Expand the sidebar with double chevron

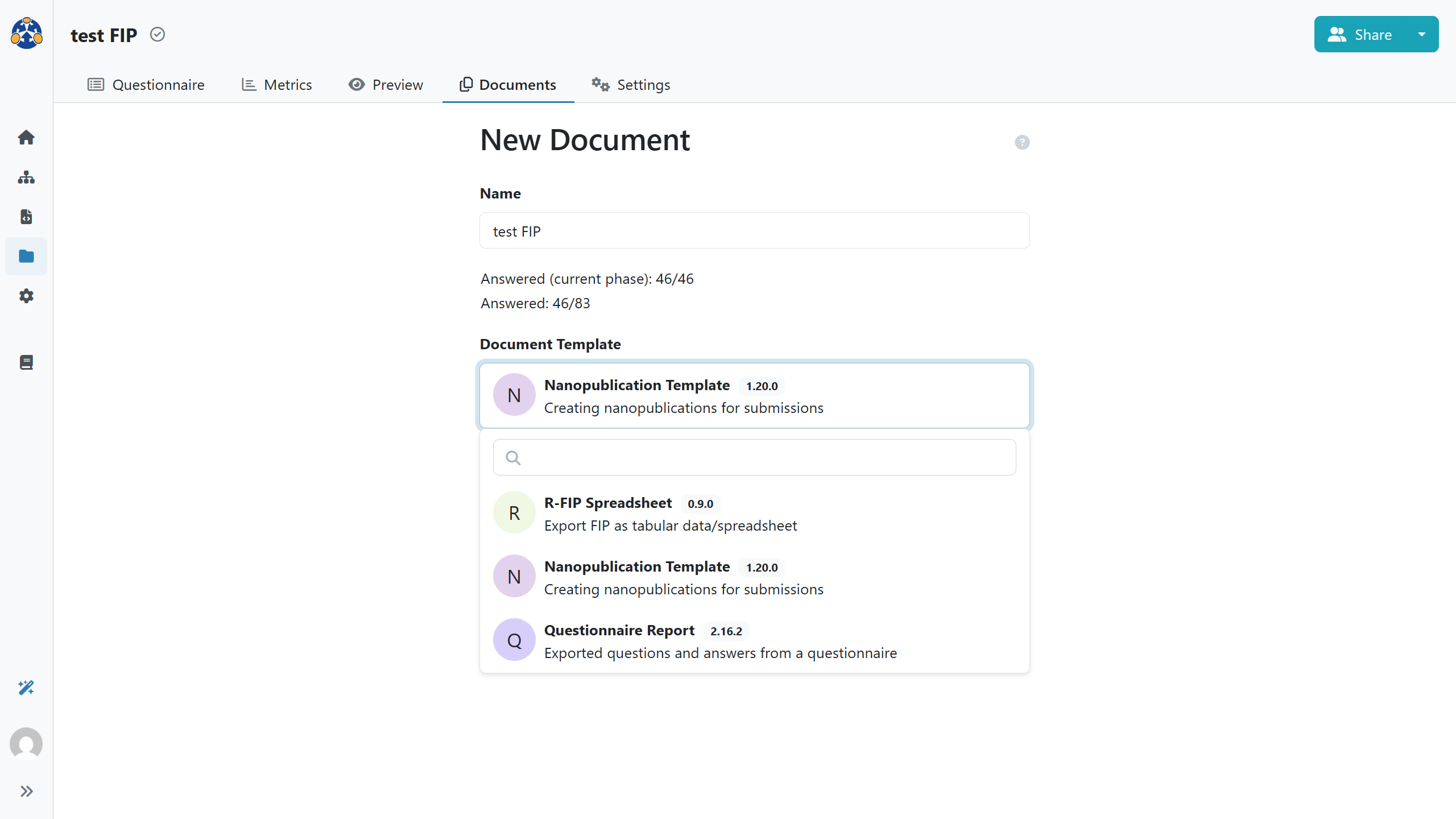pos(26,791)
